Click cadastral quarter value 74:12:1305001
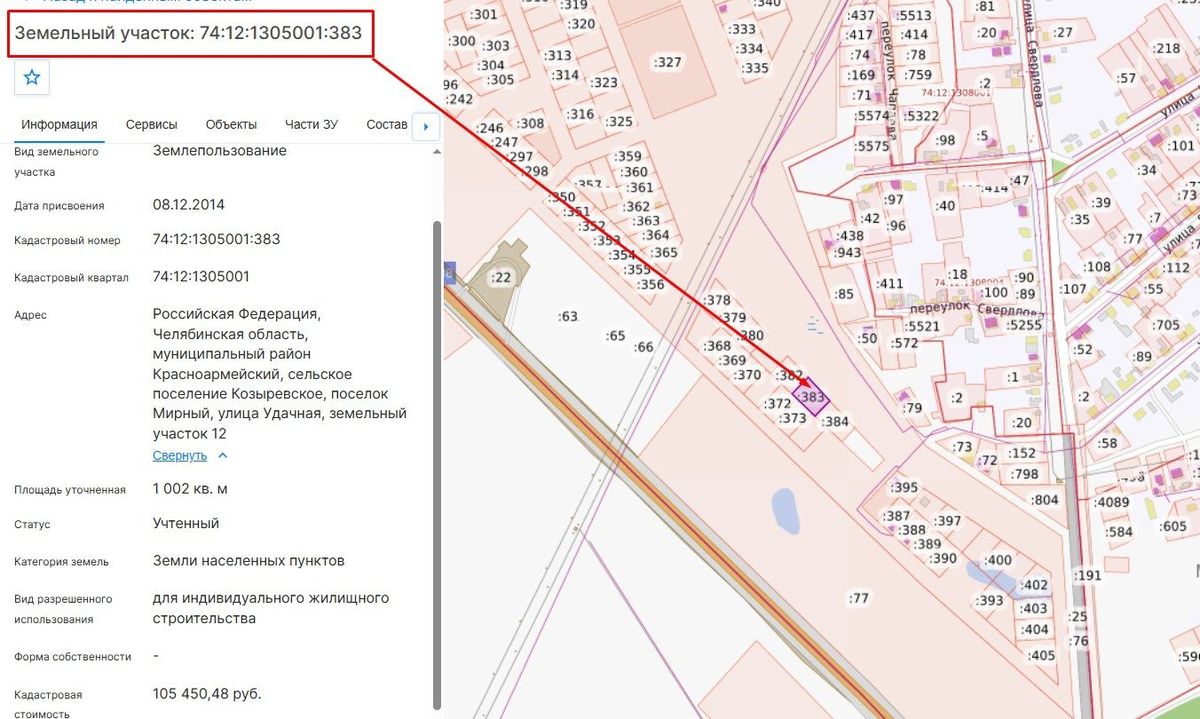Screen dimensions: 1200x719 (x=201, y=276)
